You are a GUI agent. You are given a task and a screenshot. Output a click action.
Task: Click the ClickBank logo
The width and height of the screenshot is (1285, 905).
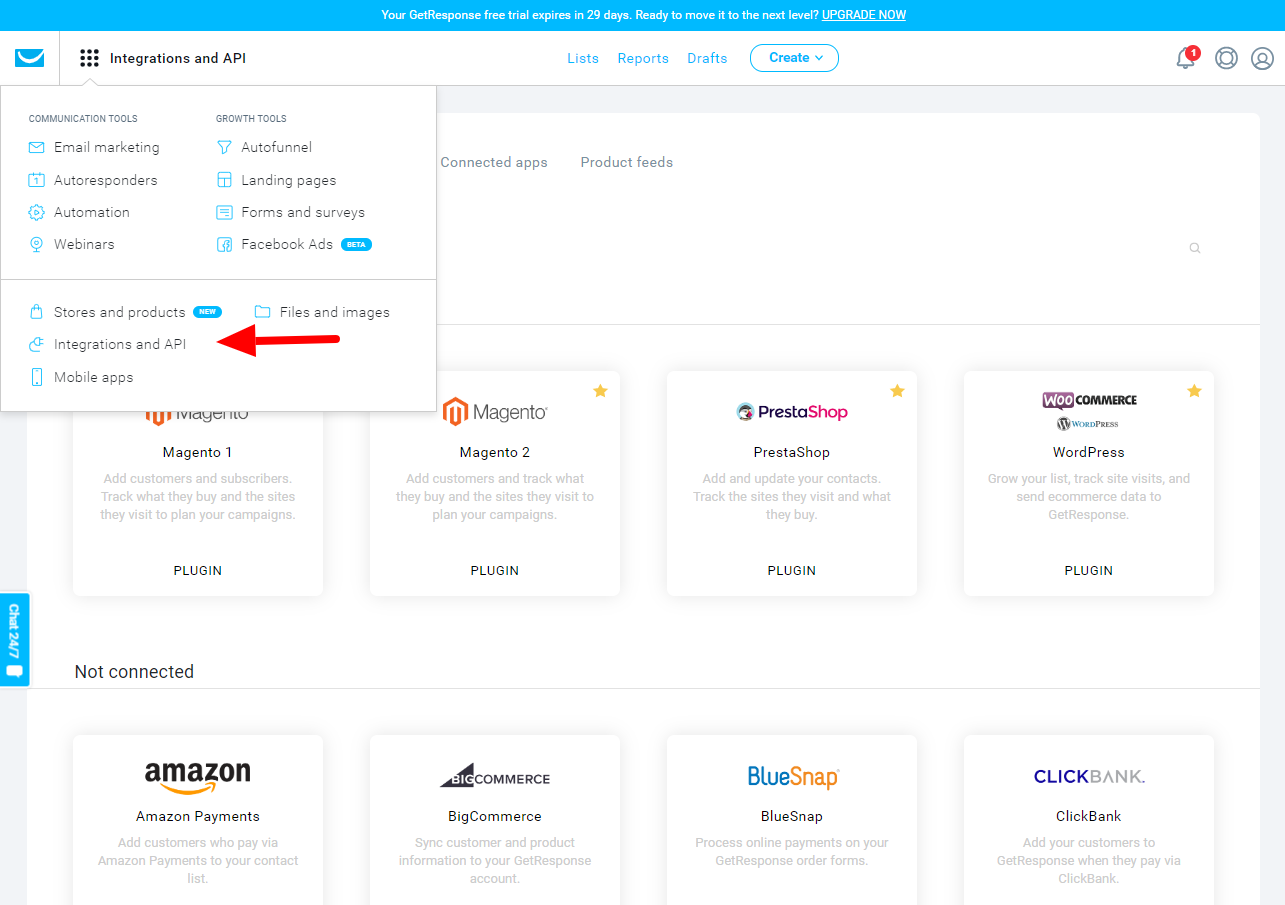(x=1089, y=776)
